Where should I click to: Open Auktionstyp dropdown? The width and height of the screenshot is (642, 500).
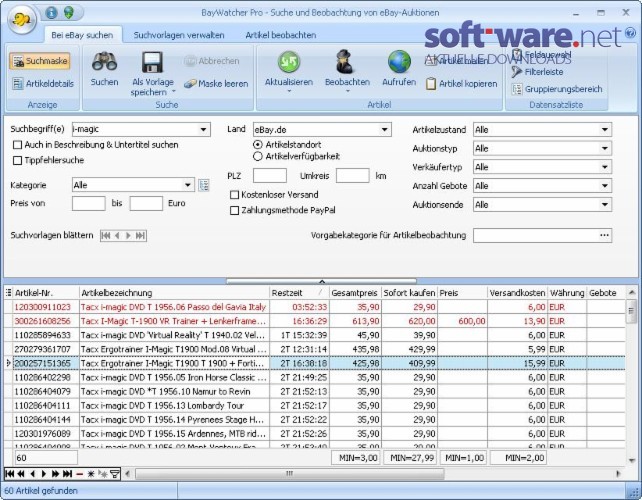[x=605, y=148]
